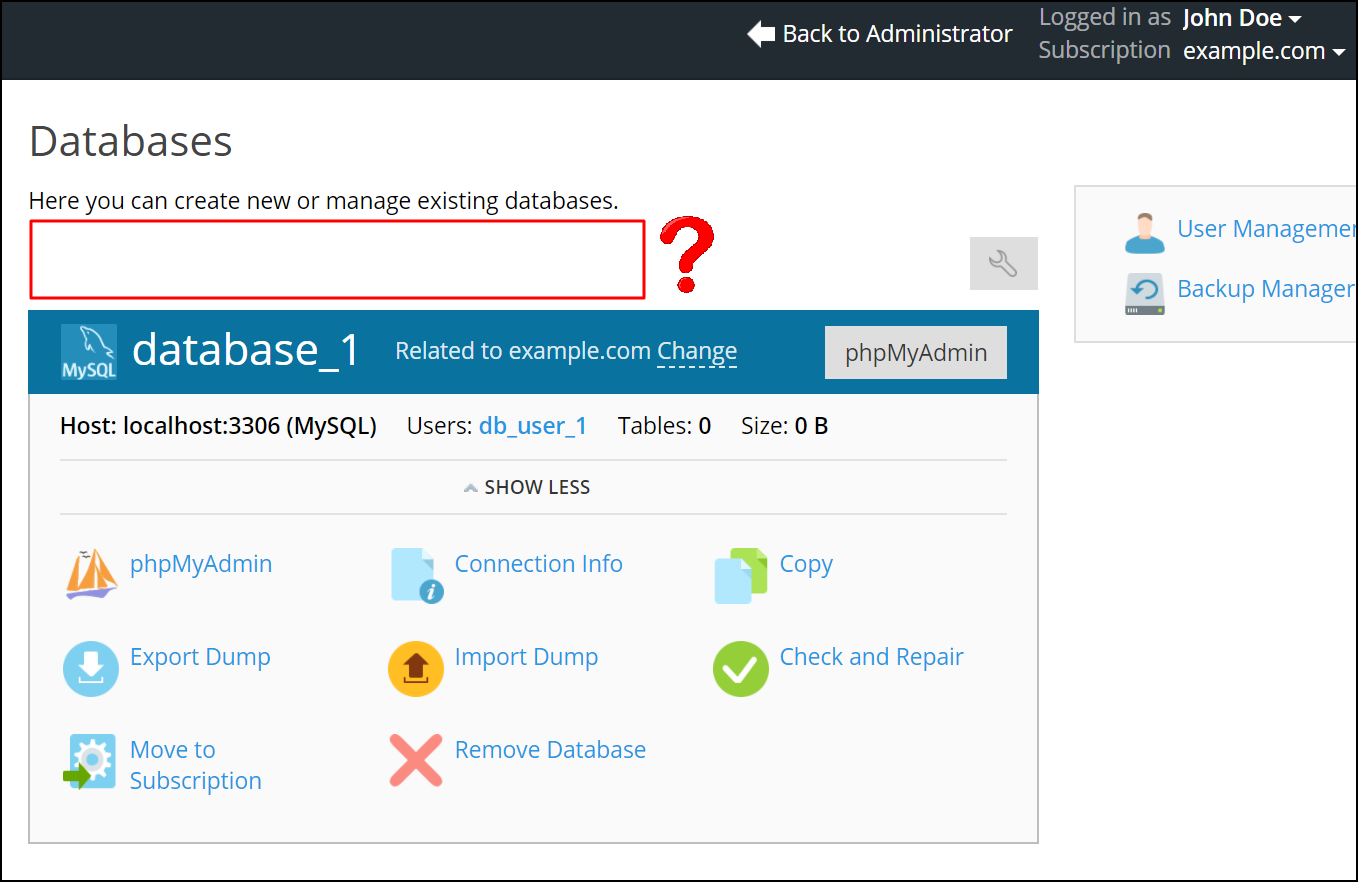Click the Move to Subscription gear icon

91,762
